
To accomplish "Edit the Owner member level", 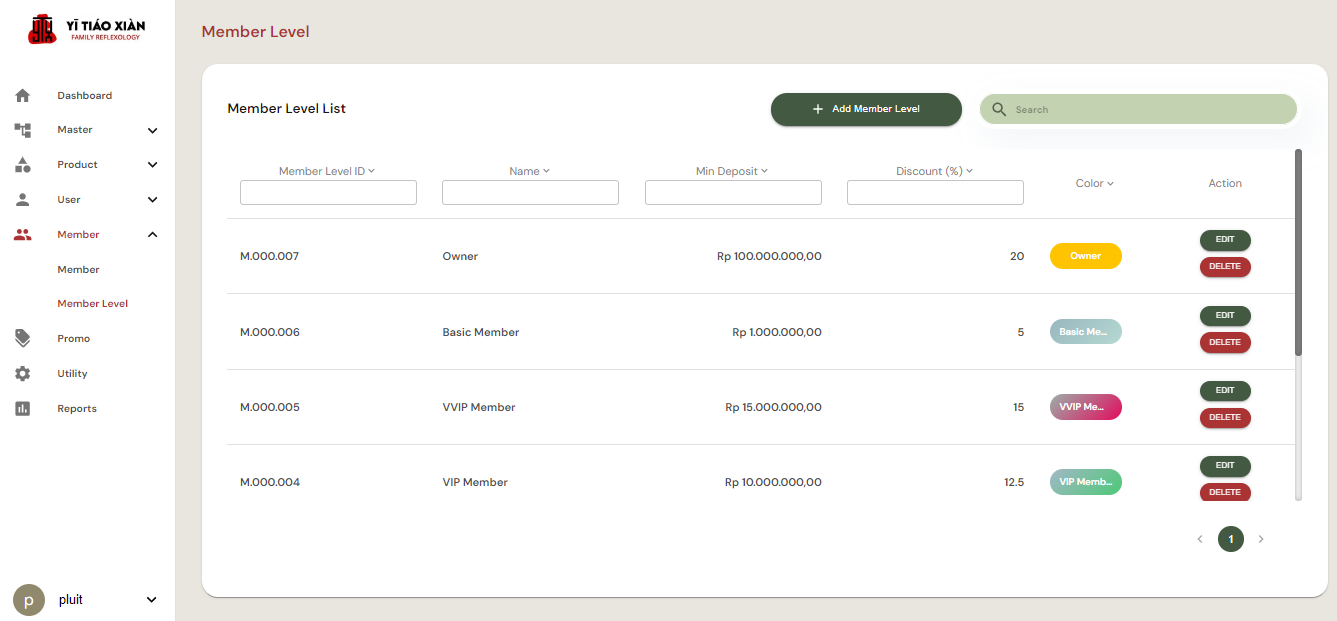I will [1225, 240].
